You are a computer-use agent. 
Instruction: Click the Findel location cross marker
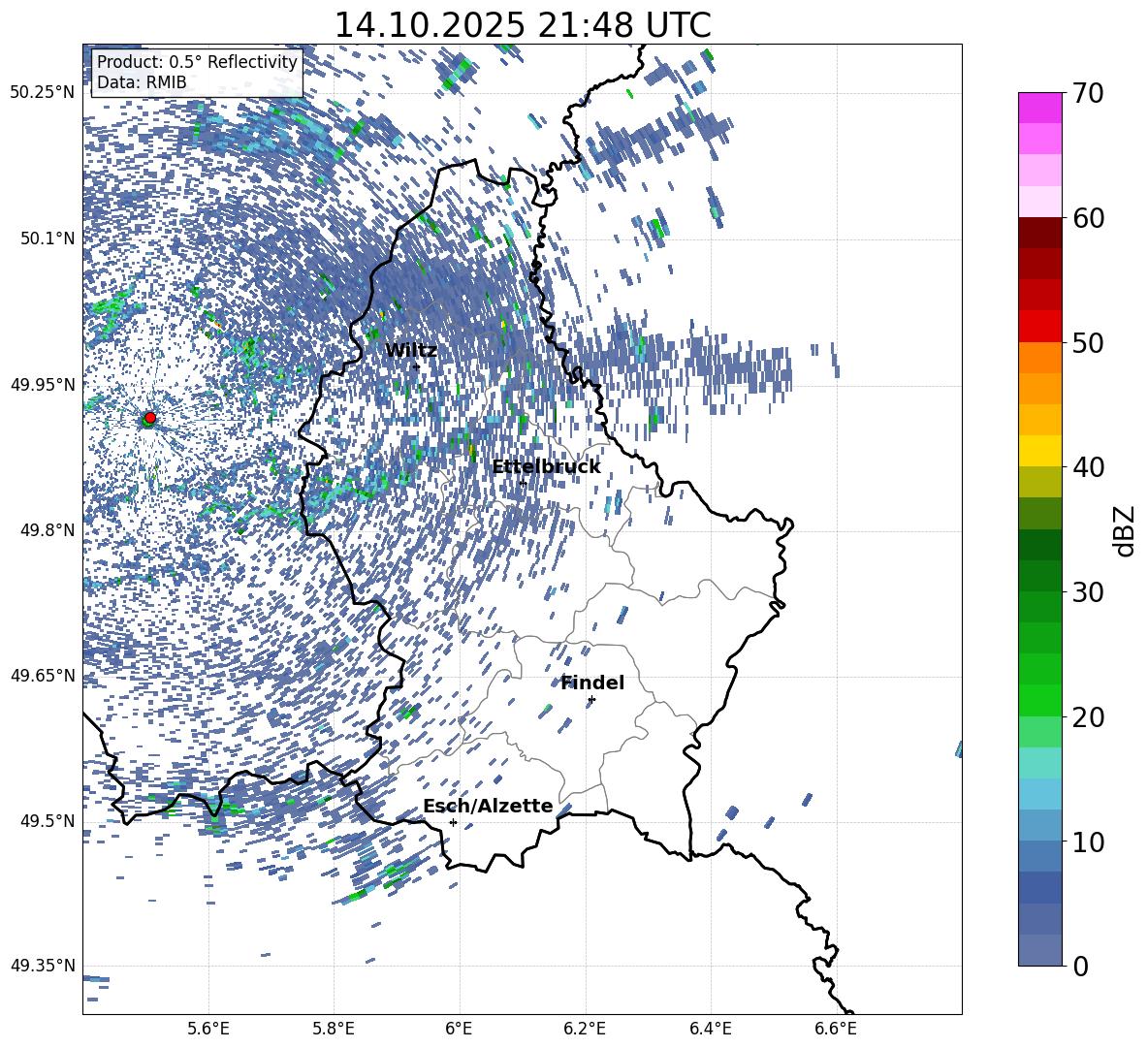pyautogui.click(x=591, y=700)
